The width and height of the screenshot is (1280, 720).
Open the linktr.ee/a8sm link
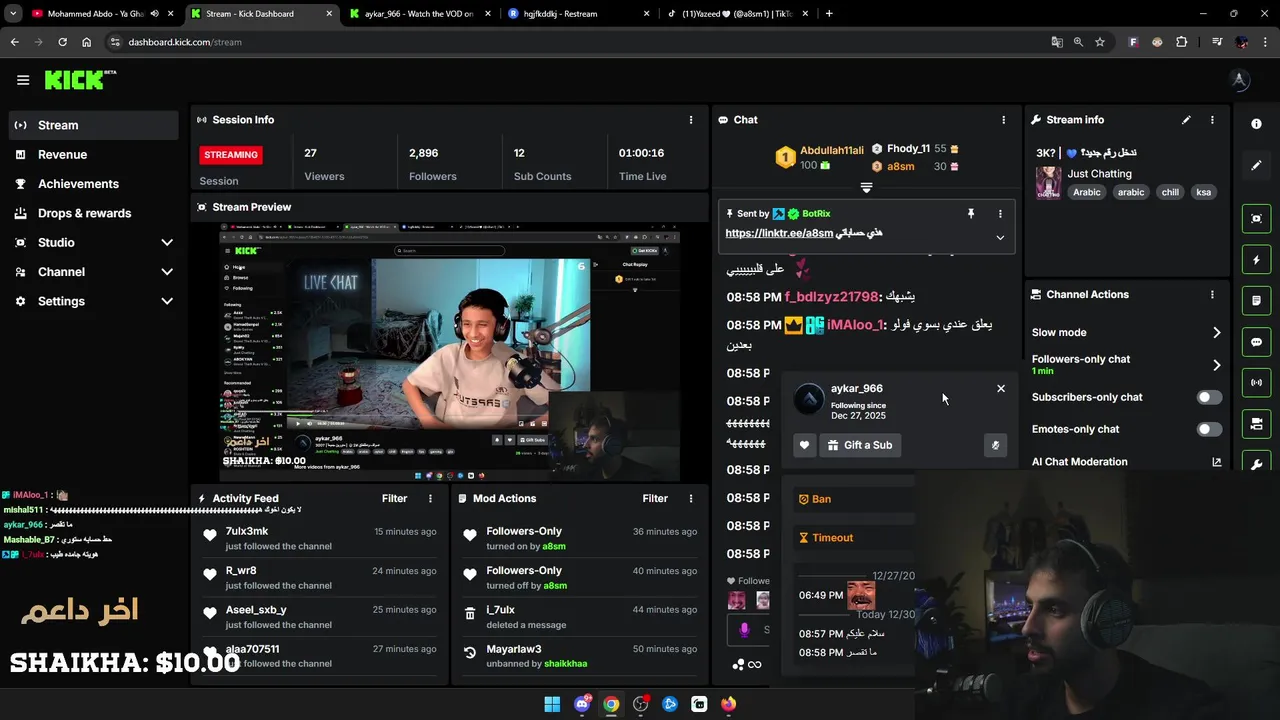coord(779,233)
